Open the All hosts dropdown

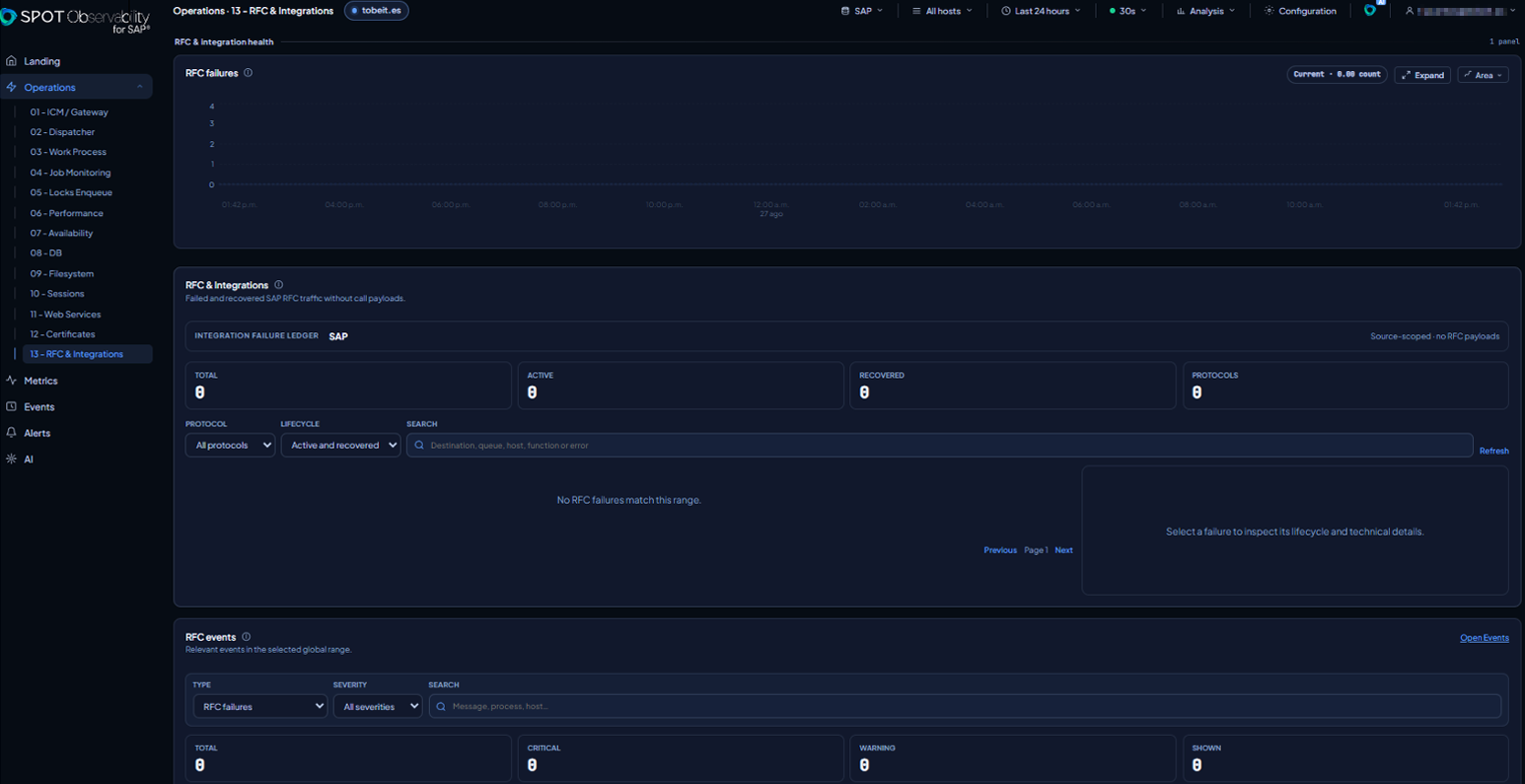coord(942,11)
